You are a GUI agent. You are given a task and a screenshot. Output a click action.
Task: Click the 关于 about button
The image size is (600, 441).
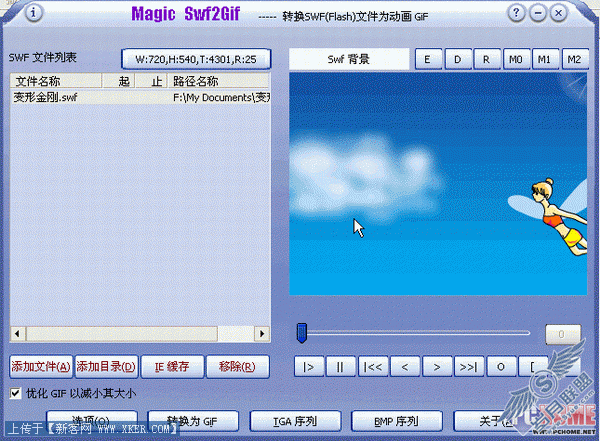point(497,421)
